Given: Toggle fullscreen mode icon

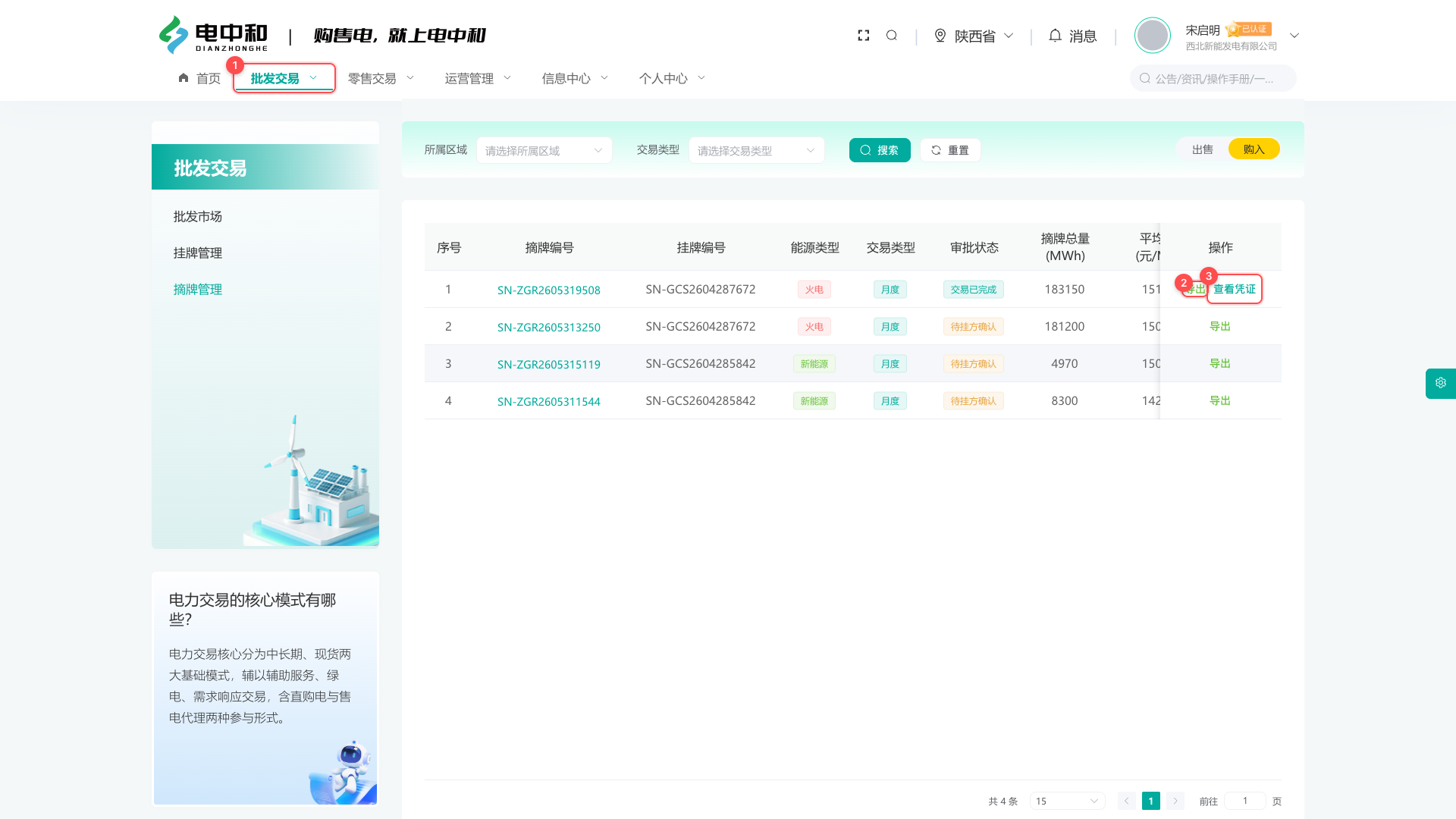Looking at the screenshot, I should [x=863, y=36].
